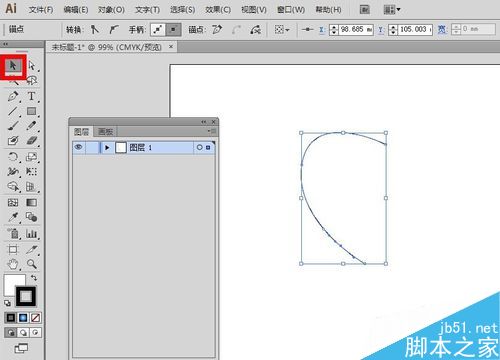Viewport: 500px width, 360px height.
Task: Select the Width tool
Action: (13, 172)
